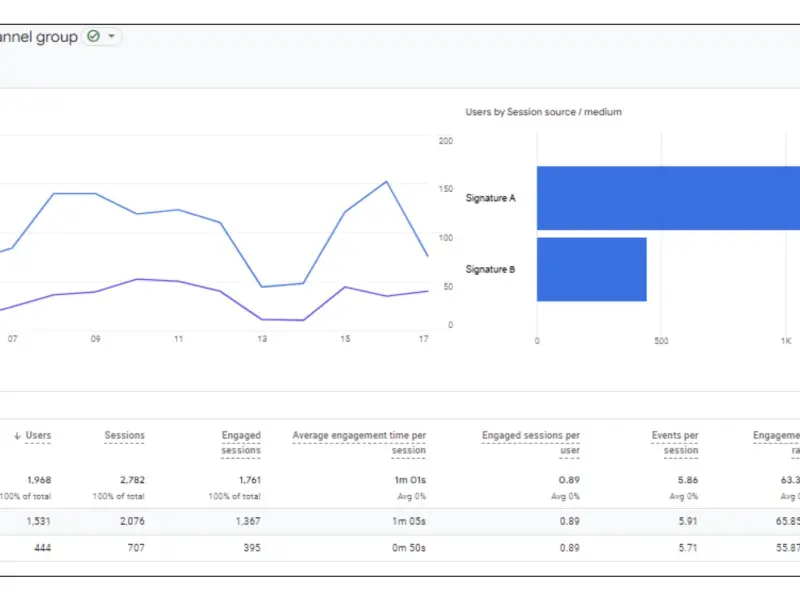Click the 2,782 total sessions value
The image size is (800, 600).
(x=129, y=479)
